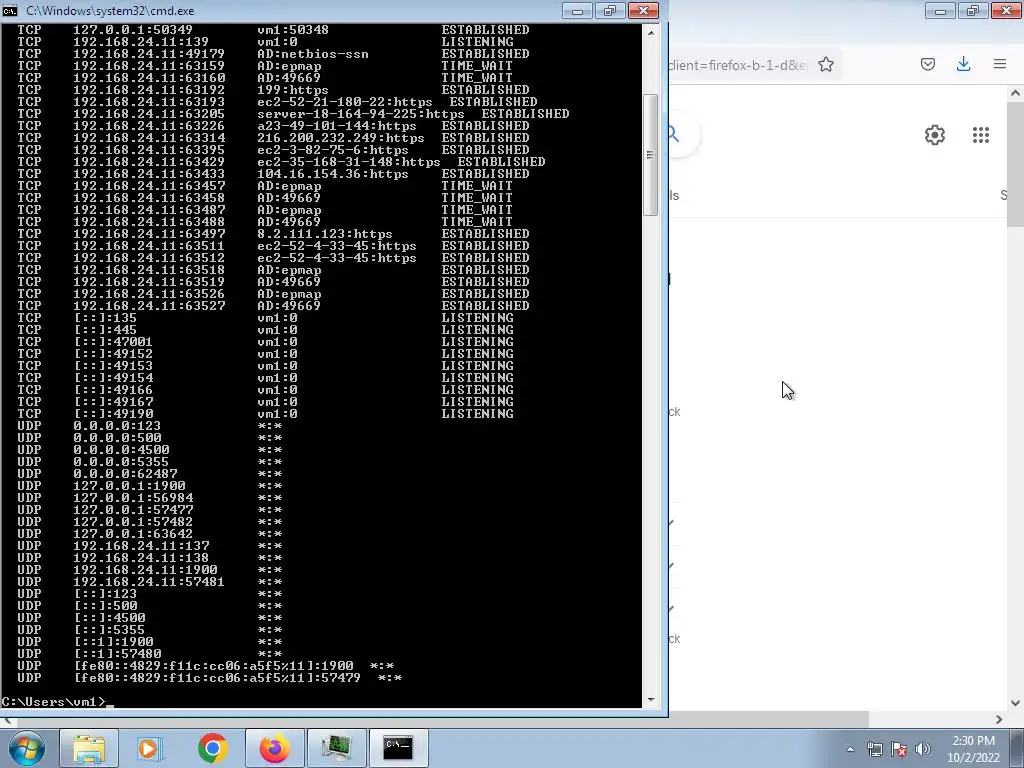Open Google Chrome from the taskbar
Screen dimensions: 1024x768
212,748
